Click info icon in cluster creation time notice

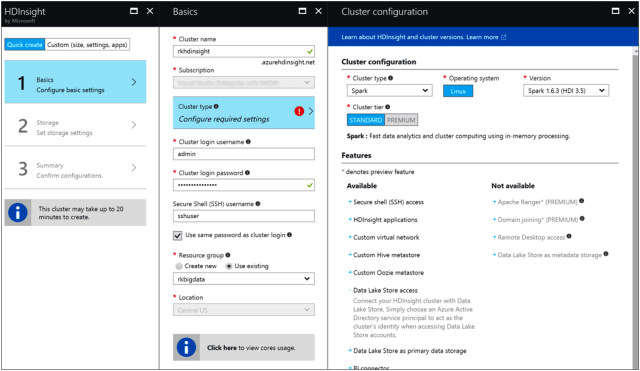tap(18, 213)
